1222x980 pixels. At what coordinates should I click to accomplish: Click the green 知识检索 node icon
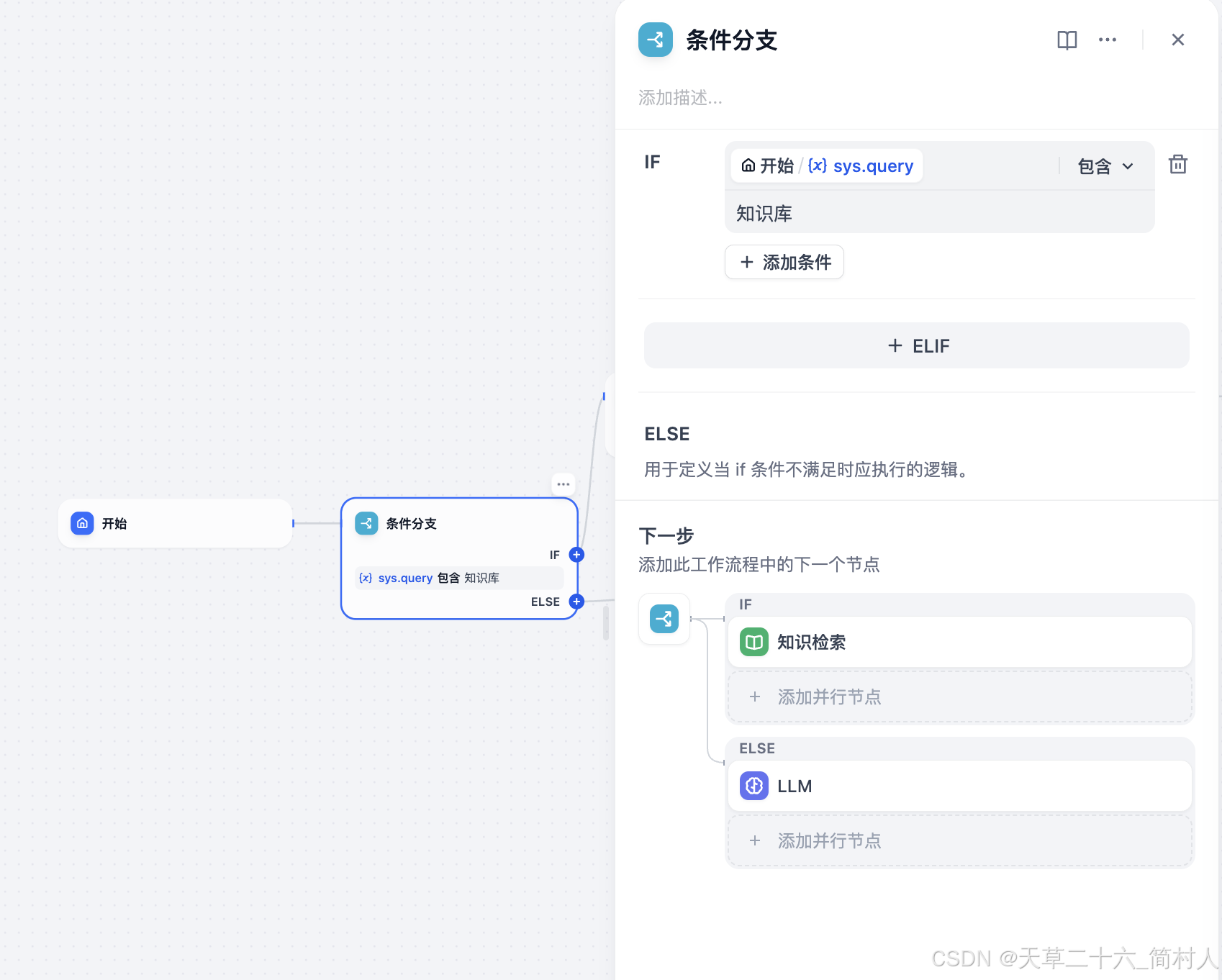coord(753,642)
